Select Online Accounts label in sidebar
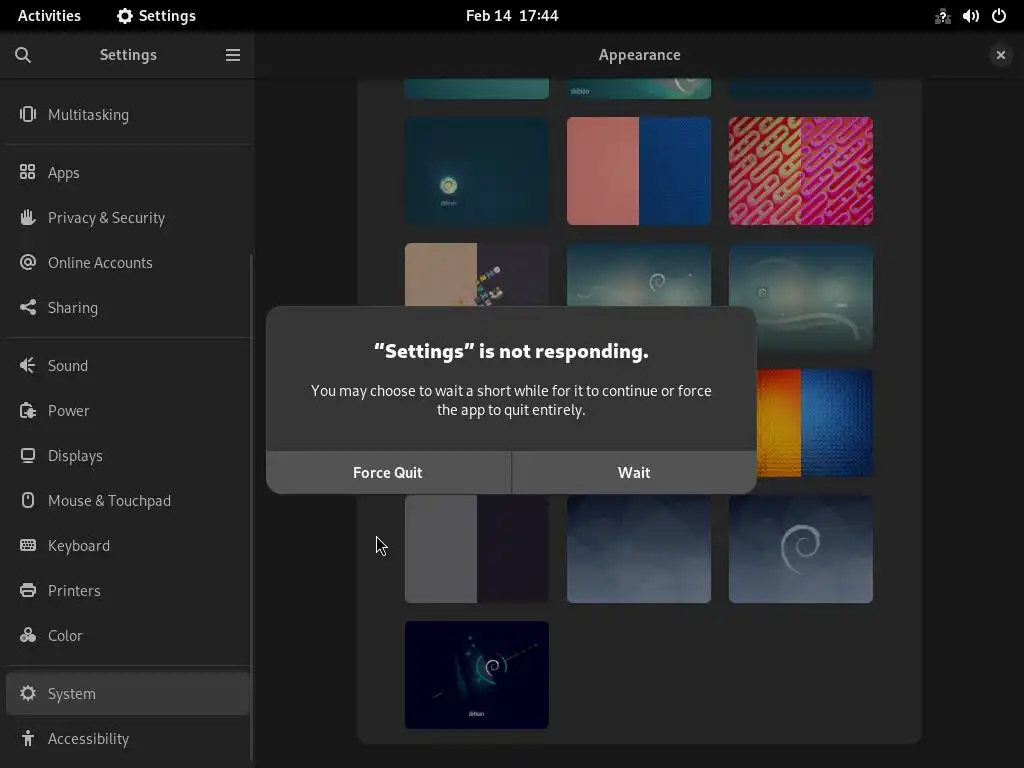 (x=100, y=263)
